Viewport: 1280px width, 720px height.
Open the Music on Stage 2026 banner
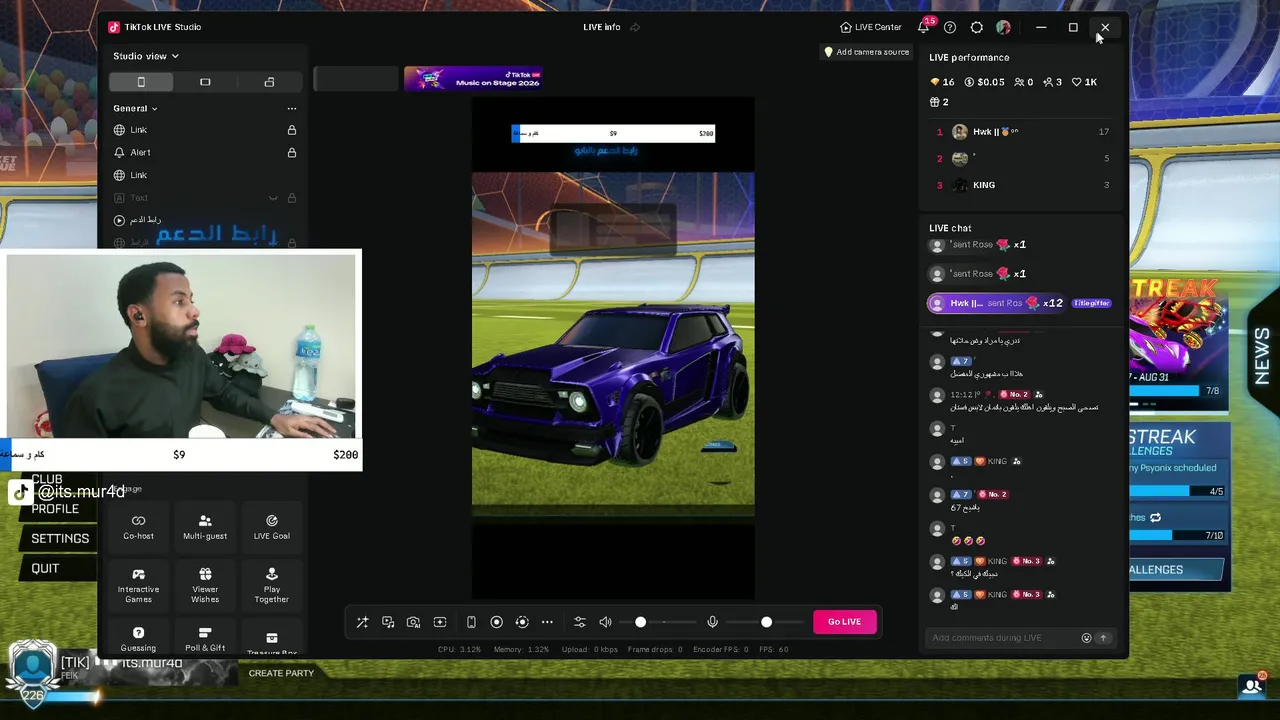[473, 78]
